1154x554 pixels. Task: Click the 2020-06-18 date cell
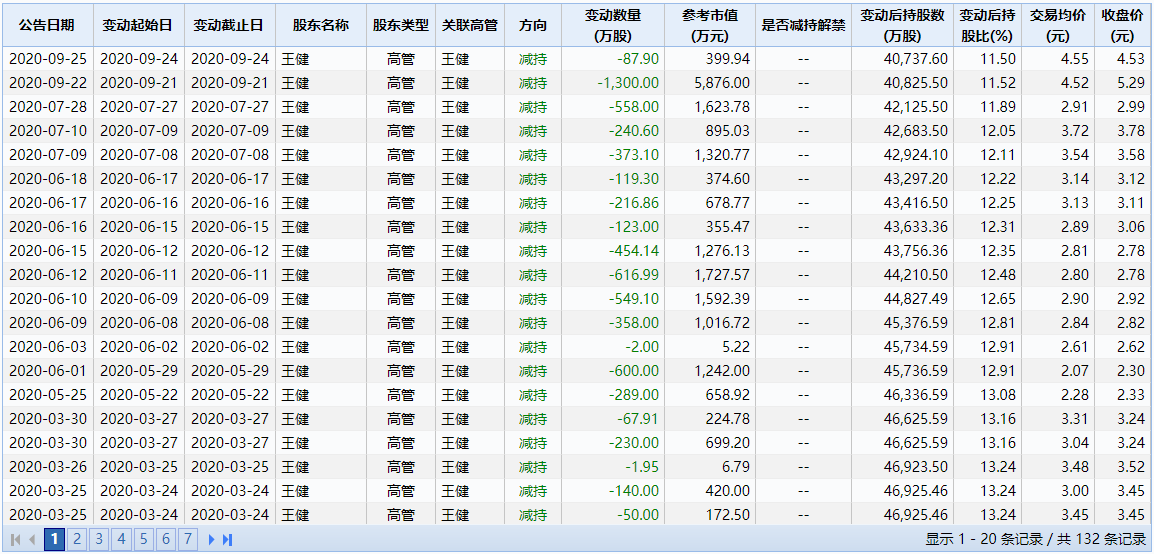(x=47, y=179)
